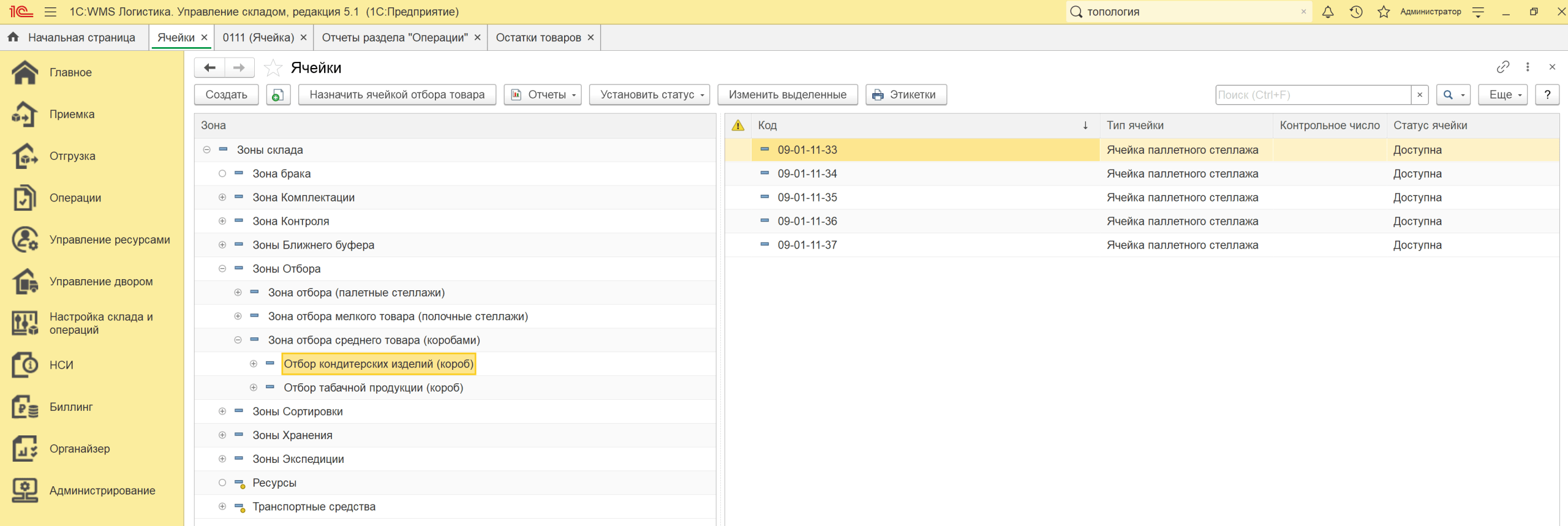Collapse the Зоны Отбора tree node

coord(222,269)
